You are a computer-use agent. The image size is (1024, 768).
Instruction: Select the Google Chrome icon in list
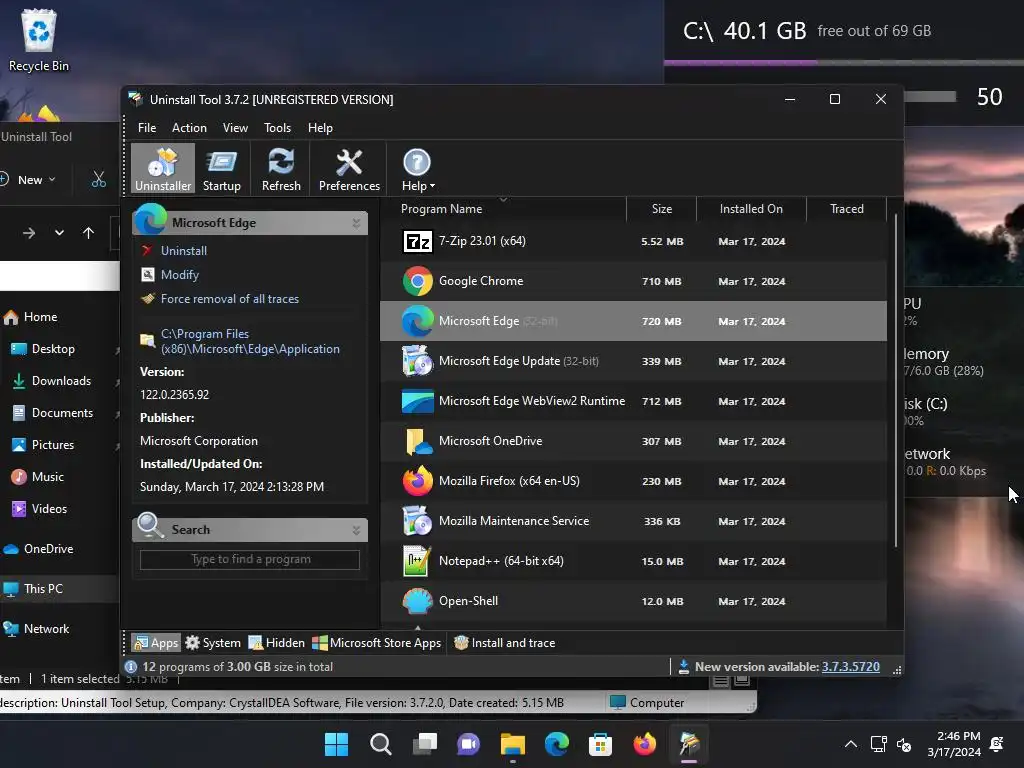[417, 281]
